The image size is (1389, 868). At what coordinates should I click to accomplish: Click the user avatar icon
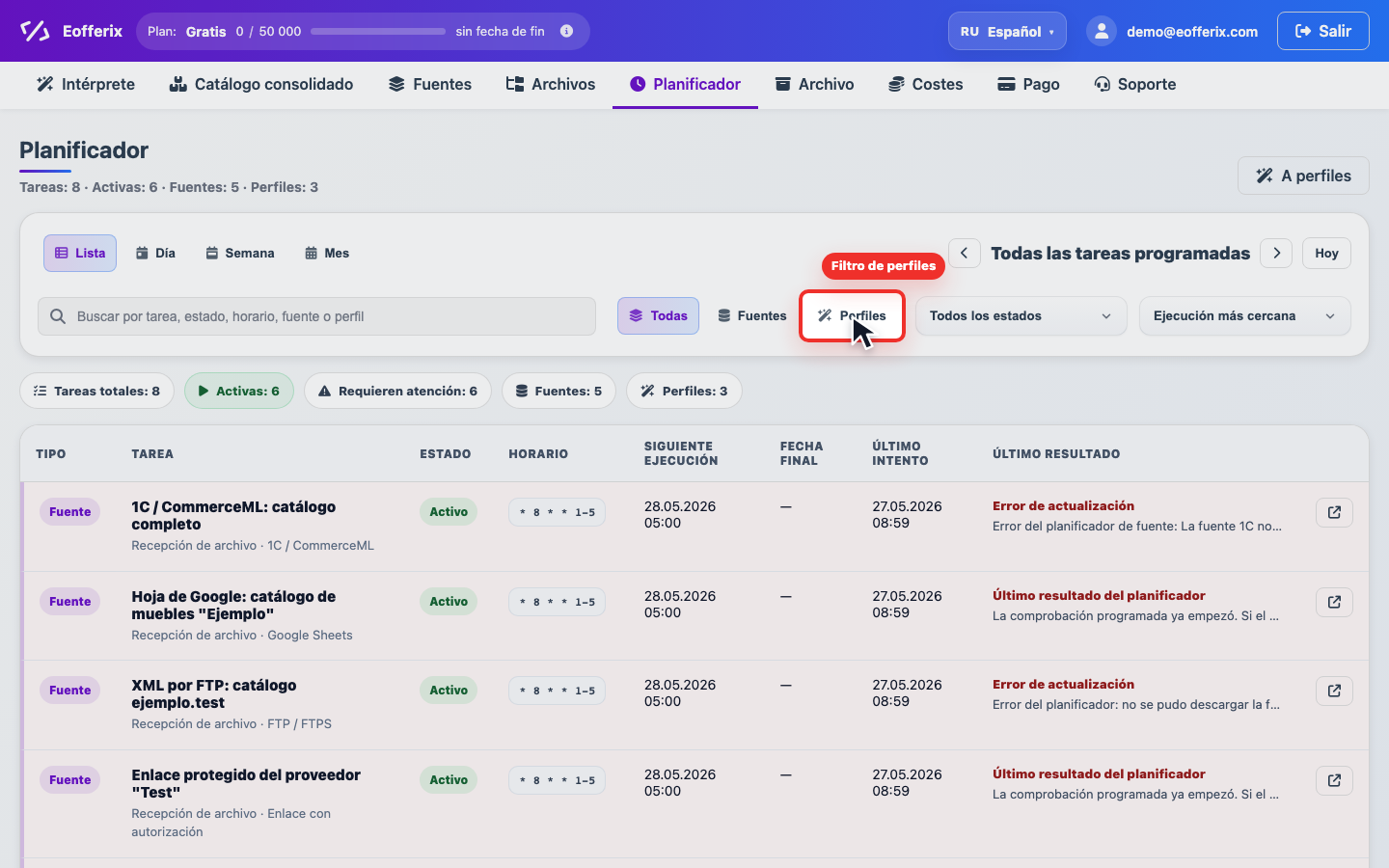click(1102, 31)
